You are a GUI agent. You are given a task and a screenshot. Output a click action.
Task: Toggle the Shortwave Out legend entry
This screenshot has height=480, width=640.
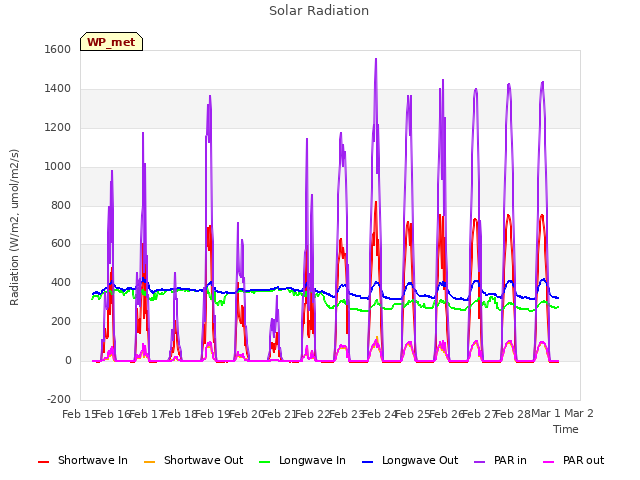[194, 460]
